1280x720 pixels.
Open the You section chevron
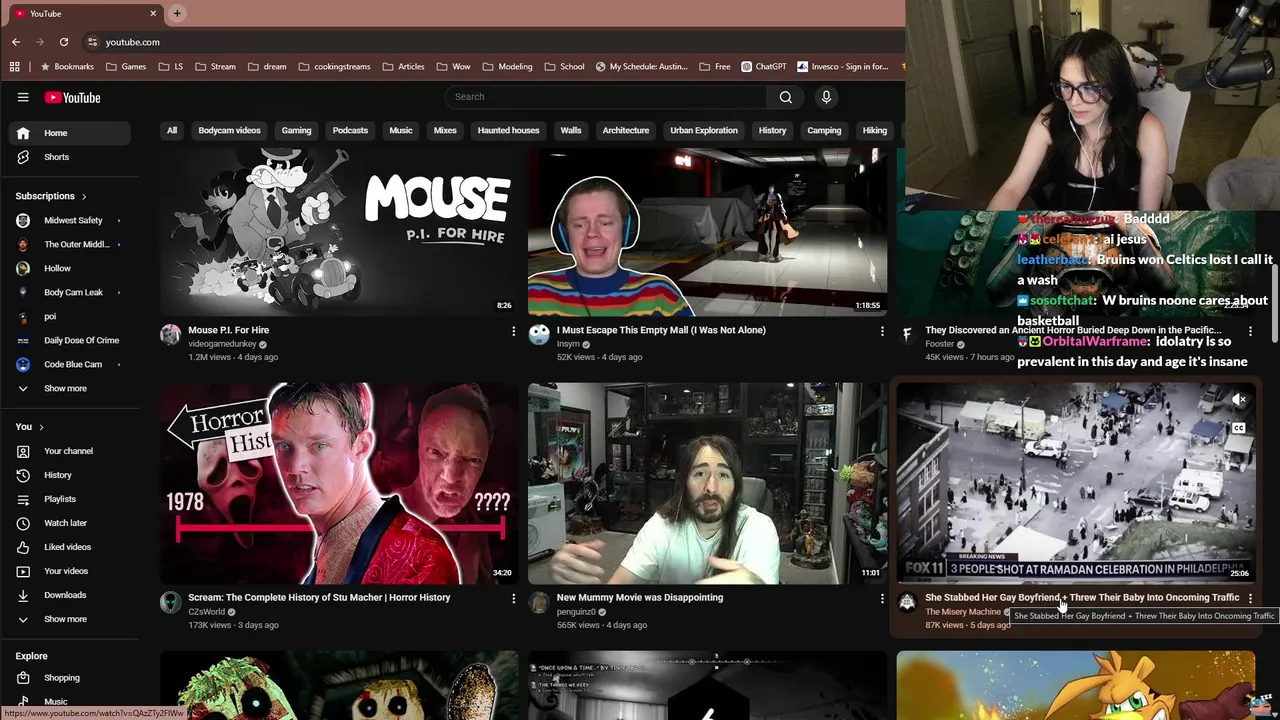point(41,427)
